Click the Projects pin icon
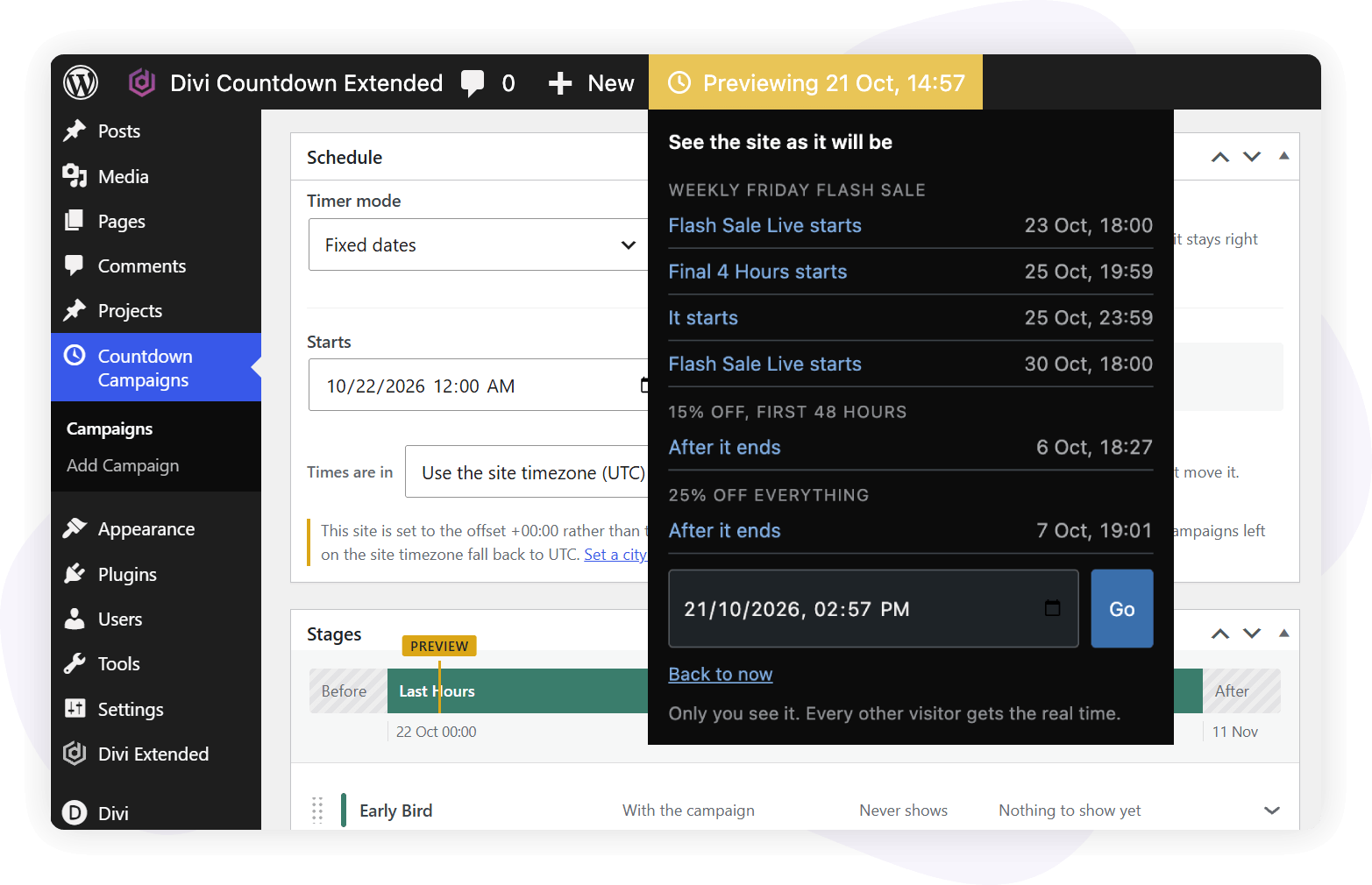This screenshot has width=1372, height=885. pyautogui.click(x=75, y=310)
